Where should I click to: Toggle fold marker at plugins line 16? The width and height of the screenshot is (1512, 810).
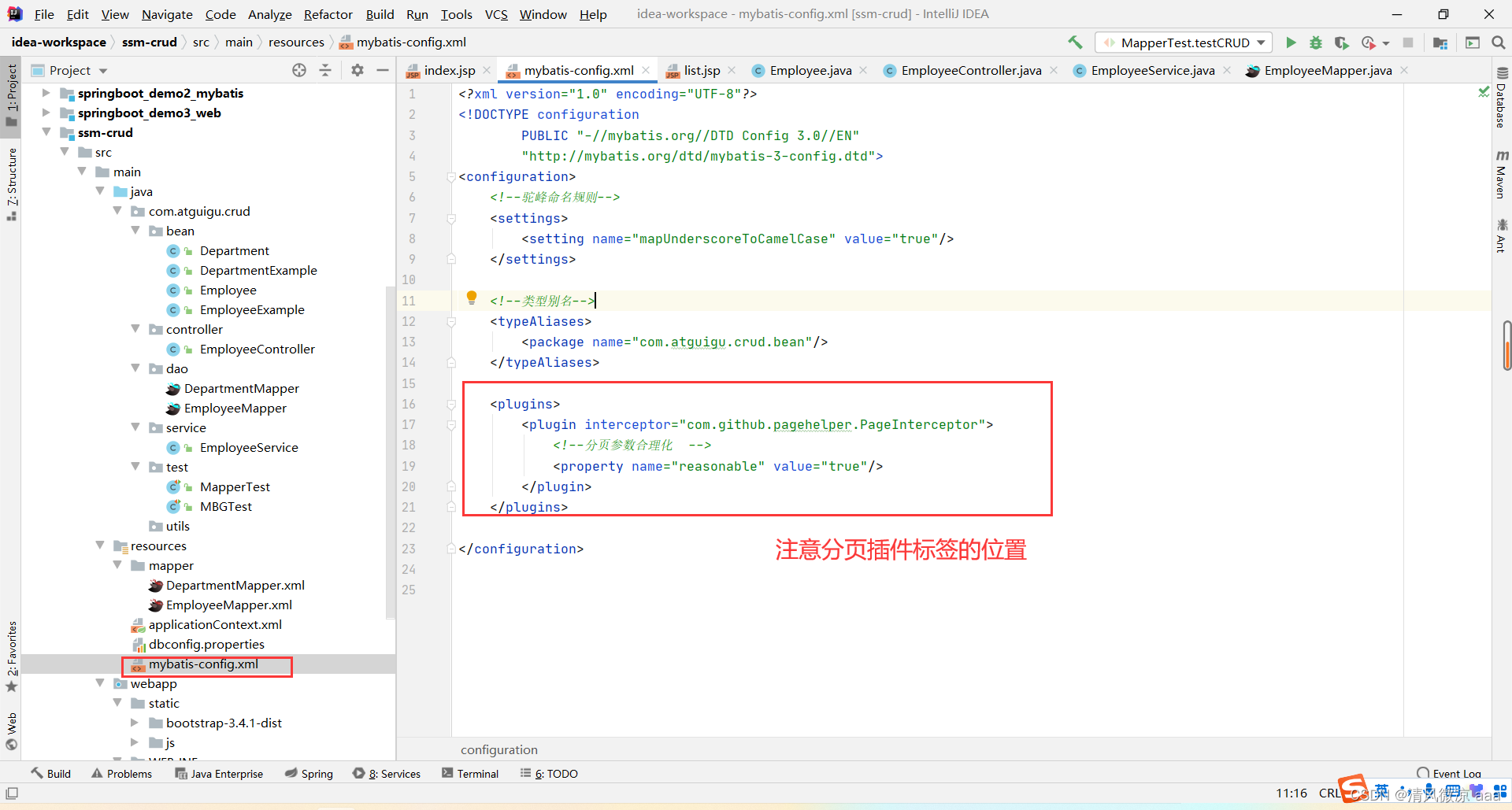[451, 404]
